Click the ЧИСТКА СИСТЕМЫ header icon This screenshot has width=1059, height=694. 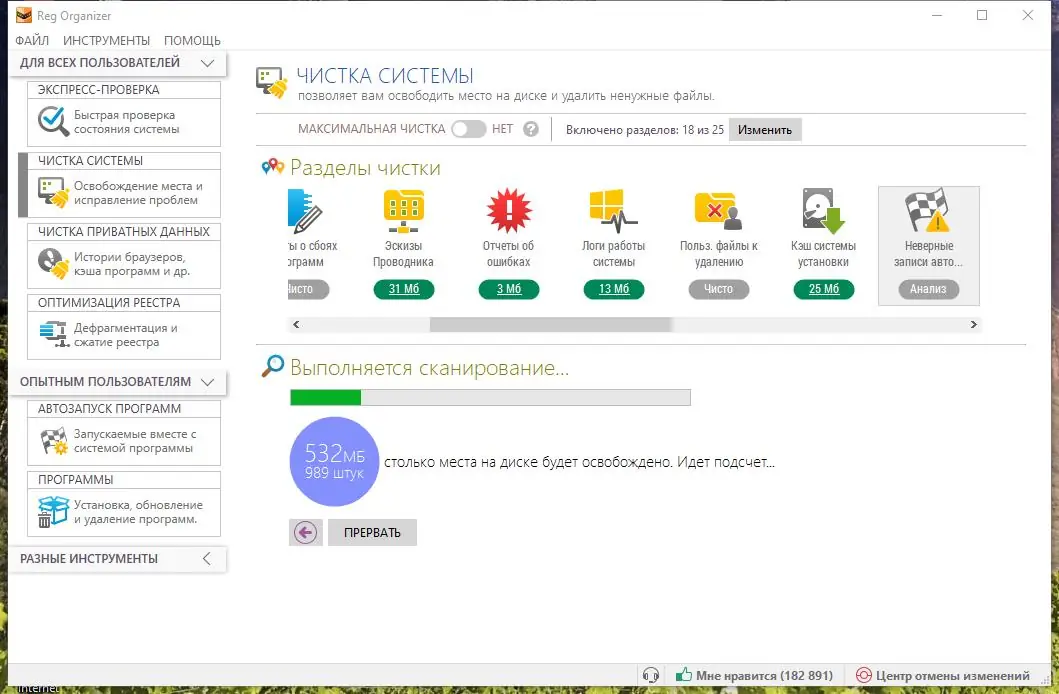click(272, 82)
